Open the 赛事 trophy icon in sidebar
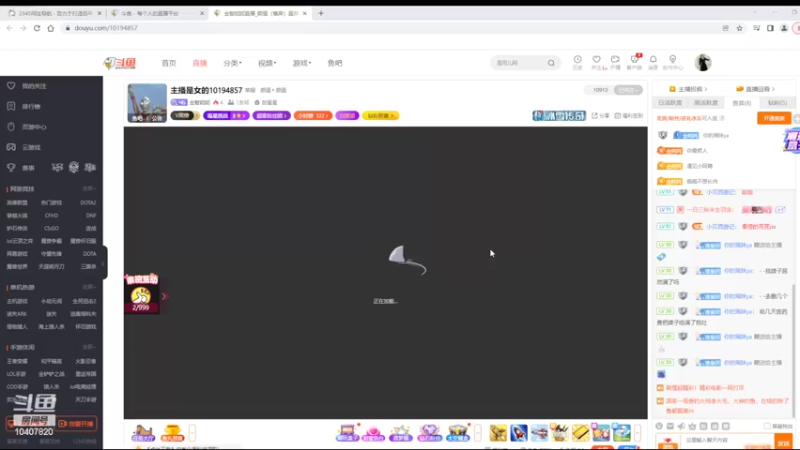 pos(11,167)
